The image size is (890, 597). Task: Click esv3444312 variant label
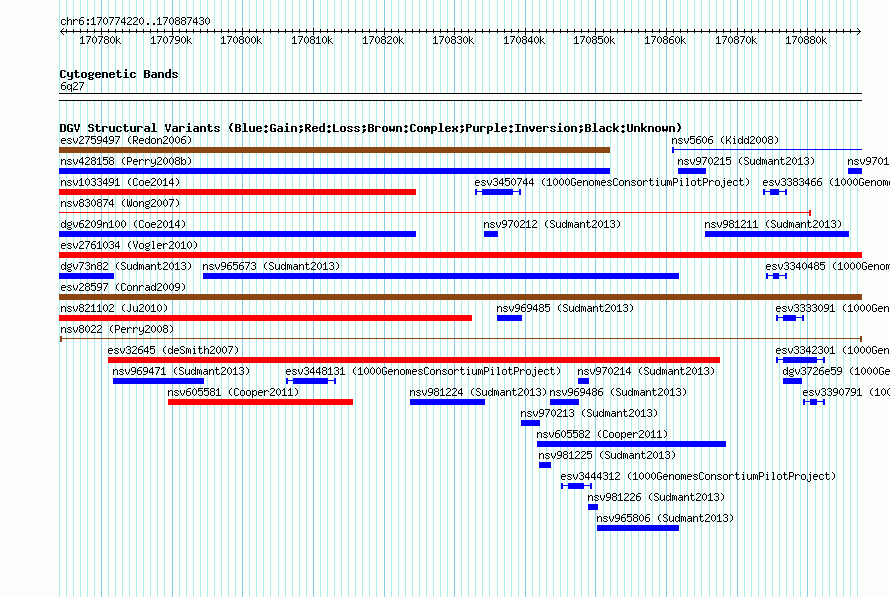click(x=698, y=476)
